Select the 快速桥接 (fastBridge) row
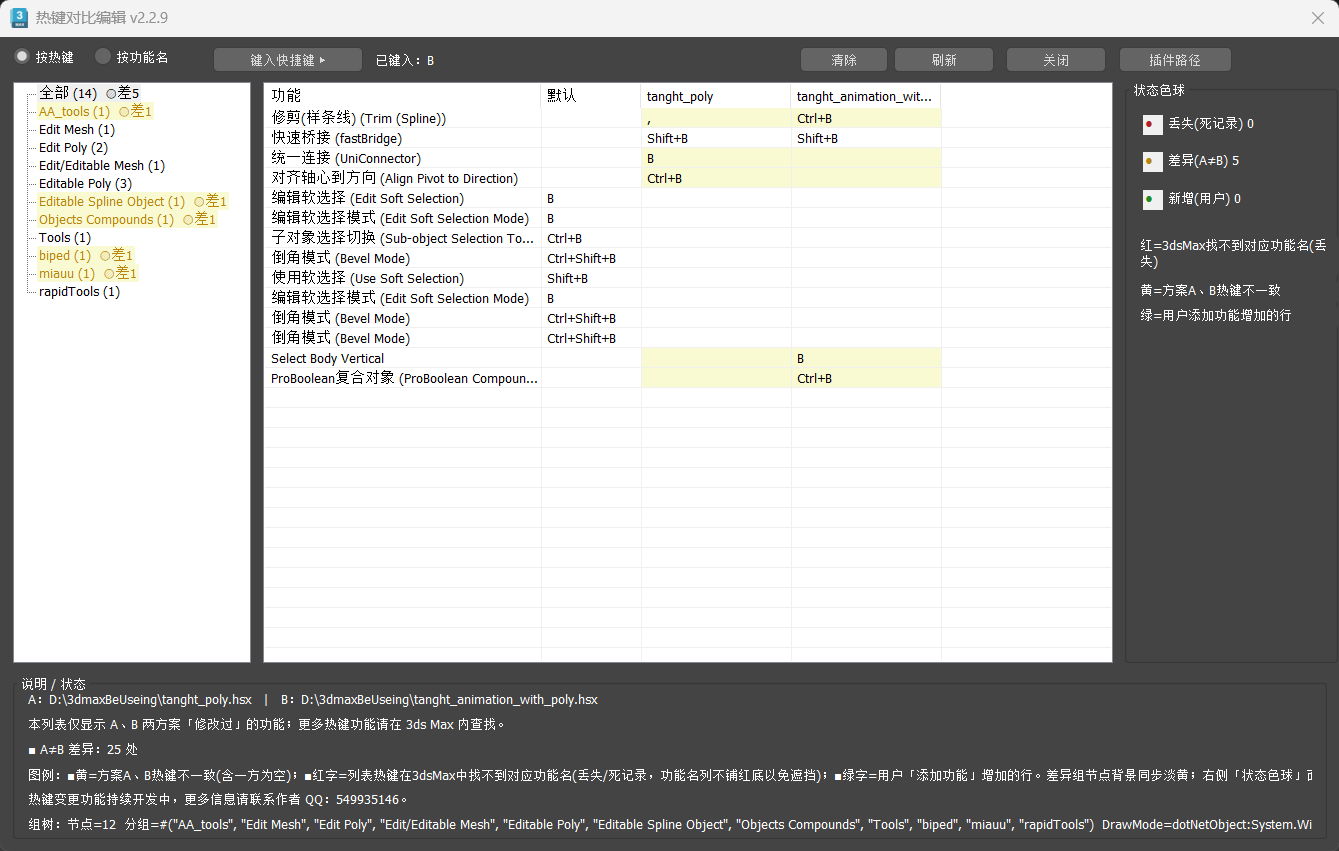 pos(603,138)
